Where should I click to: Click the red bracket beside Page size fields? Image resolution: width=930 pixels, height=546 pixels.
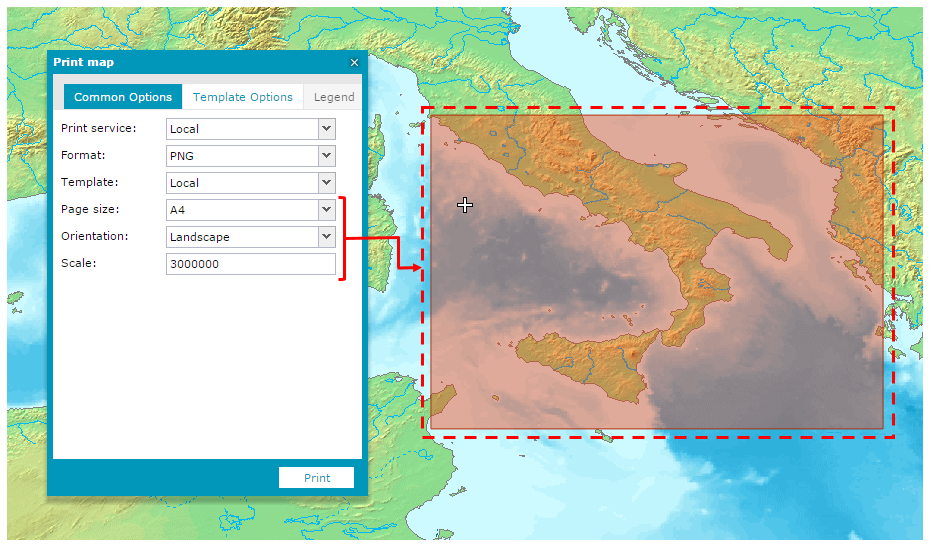point(343,239)
